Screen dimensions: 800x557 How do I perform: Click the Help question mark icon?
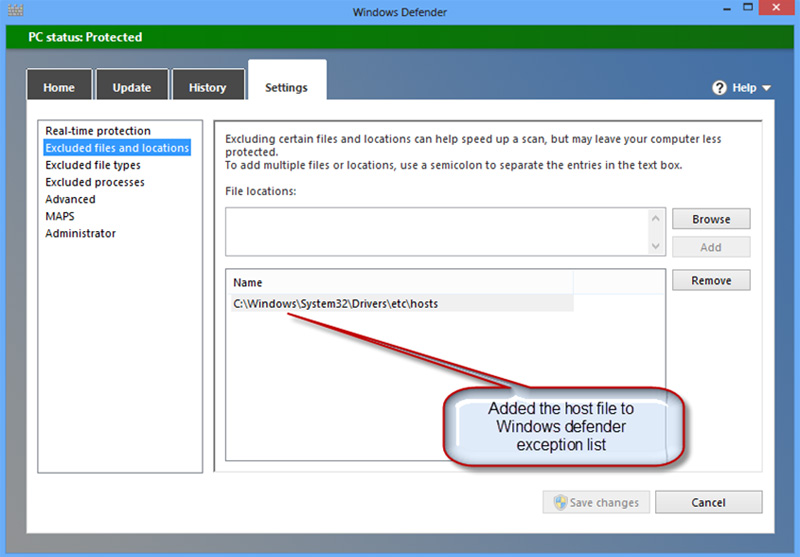click(x=719, y=88)
